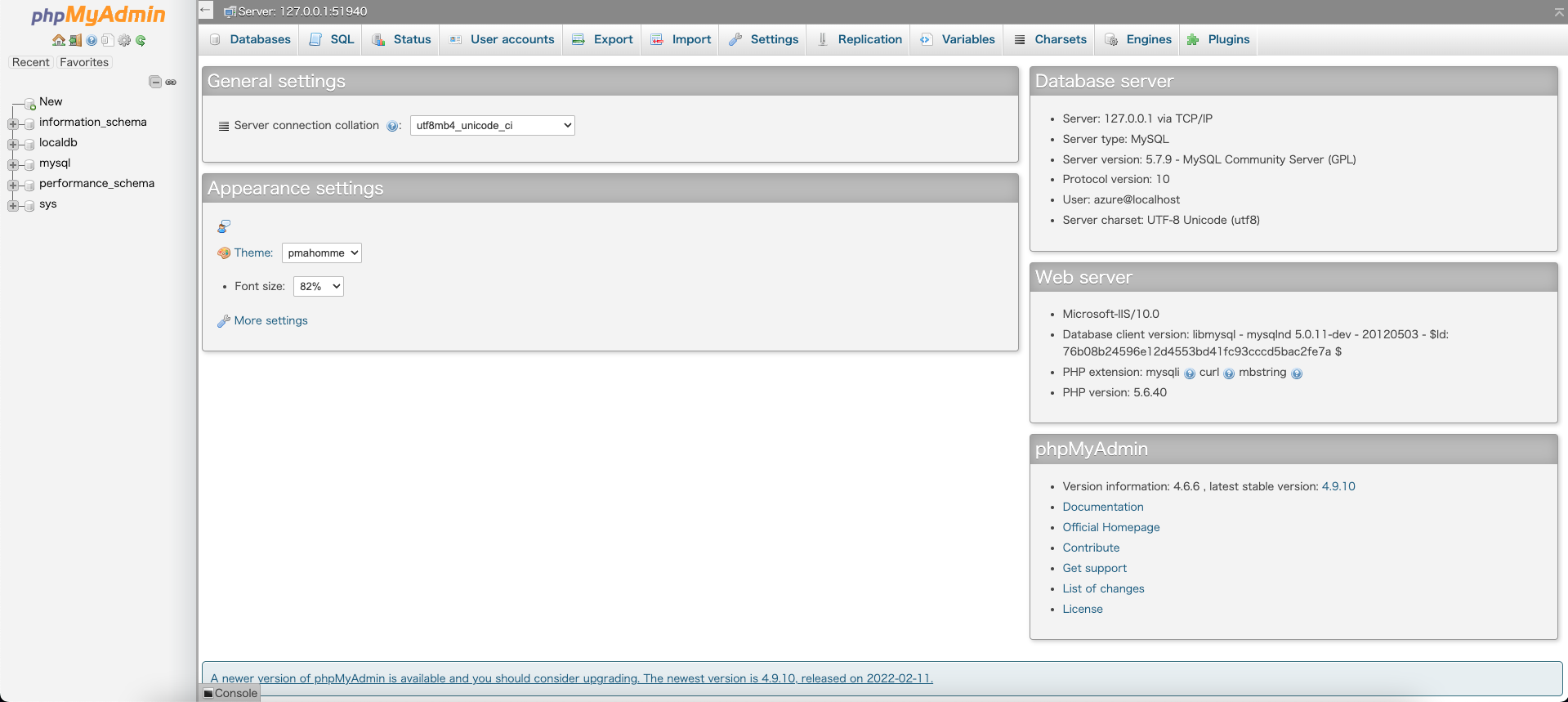Open the MySQL documentation page icon
The height and width of the screenshot is (702, 1568).
[108, 40]
